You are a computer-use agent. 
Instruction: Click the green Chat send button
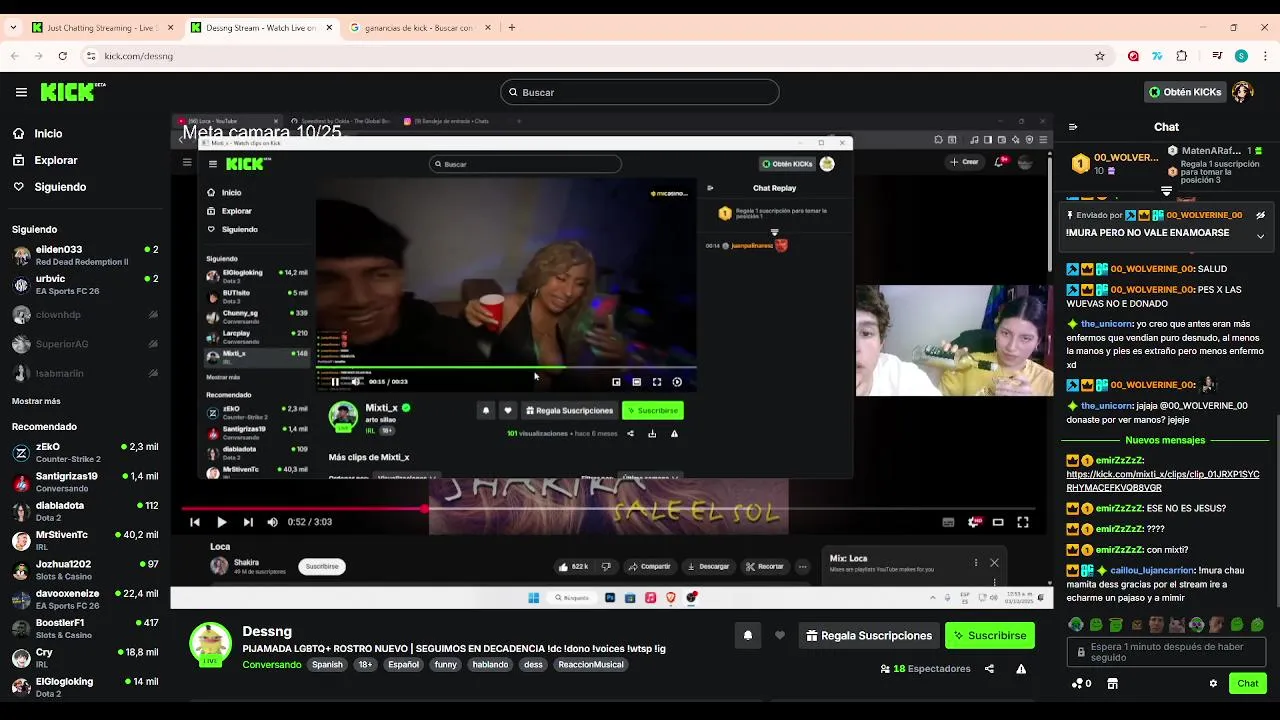coord(1248,684)
